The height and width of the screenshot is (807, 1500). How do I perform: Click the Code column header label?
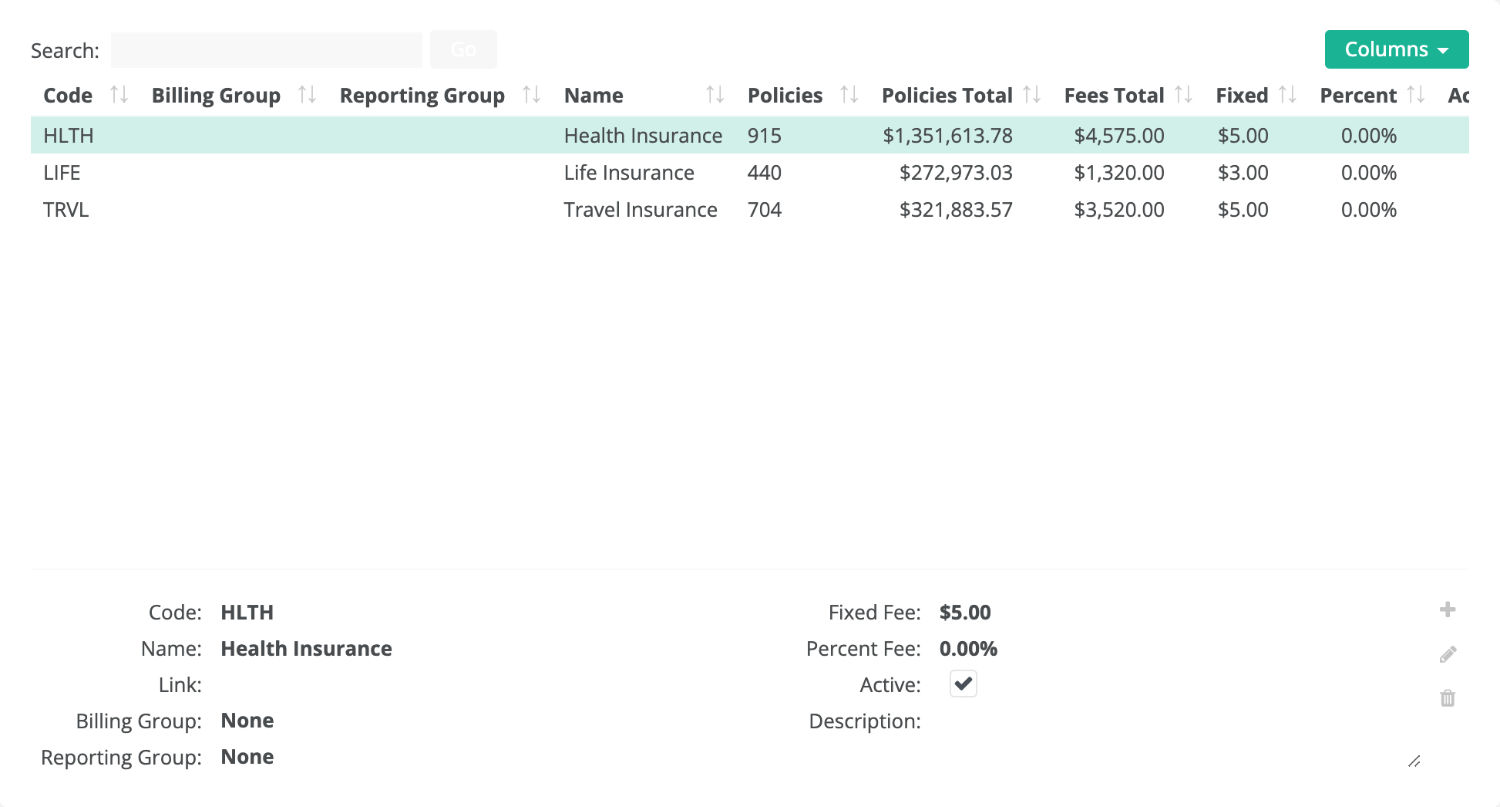[68, 95]
